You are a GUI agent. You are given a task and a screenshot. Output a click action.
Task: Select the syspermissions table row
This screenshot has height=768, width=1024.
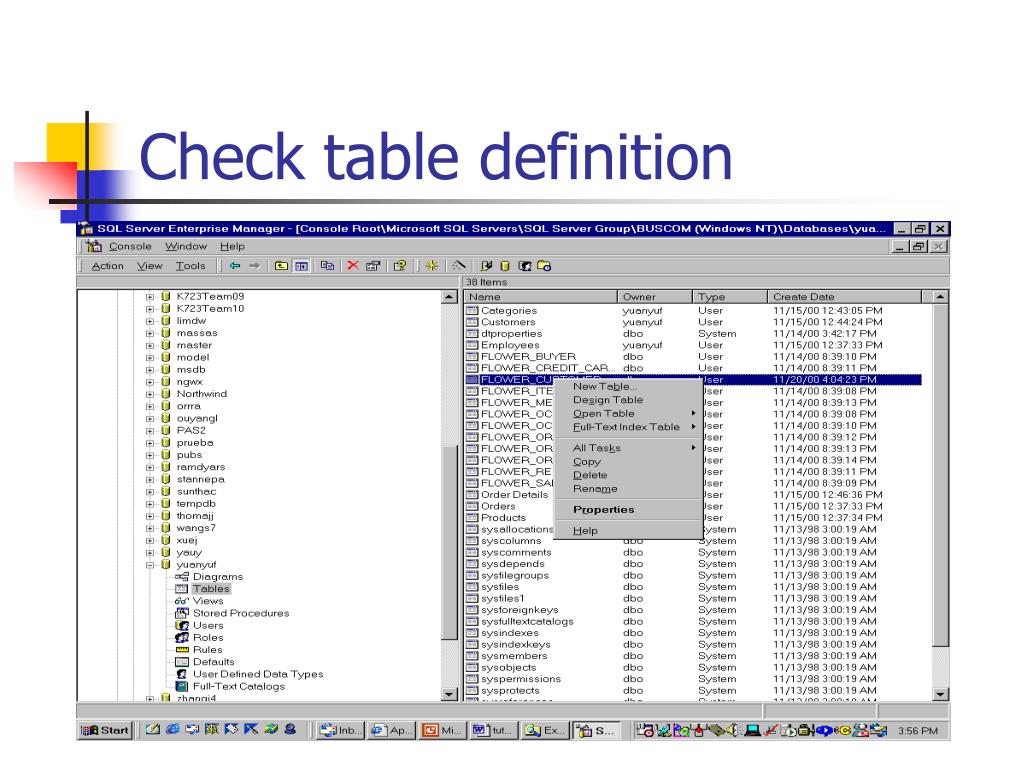[694, 679]
